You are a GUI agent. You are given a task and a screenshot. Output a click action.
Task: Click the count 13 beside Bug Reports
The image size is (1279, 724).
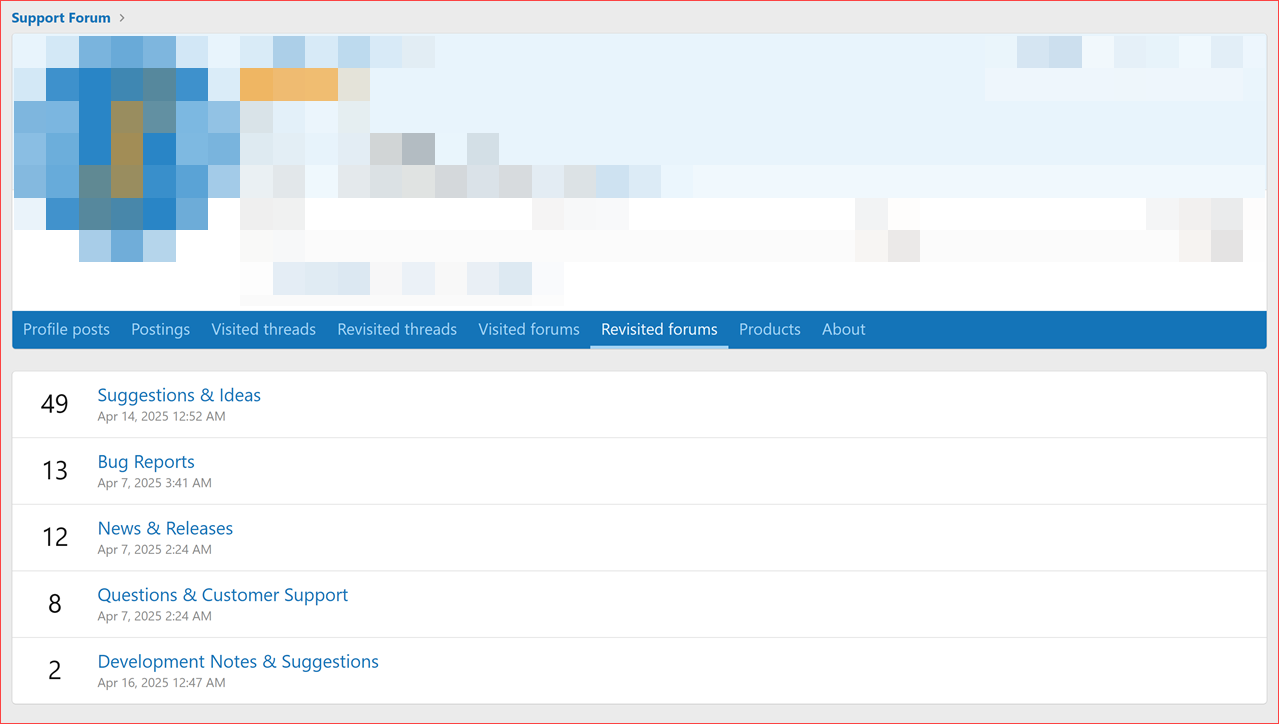(54, 470)
